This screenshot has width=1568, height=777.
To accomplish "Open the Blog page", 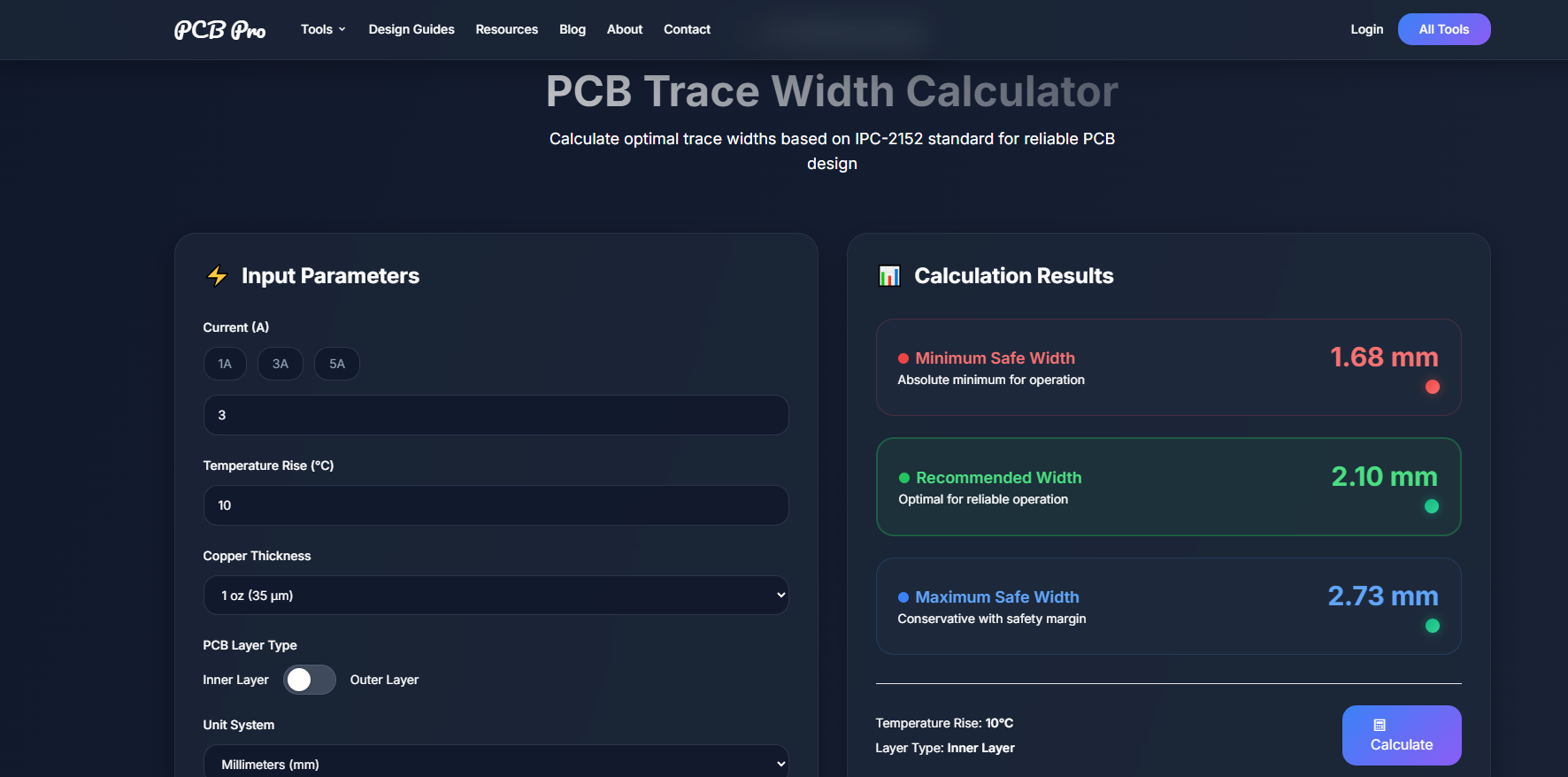I will pyautogui.click(x=573, y=29).
